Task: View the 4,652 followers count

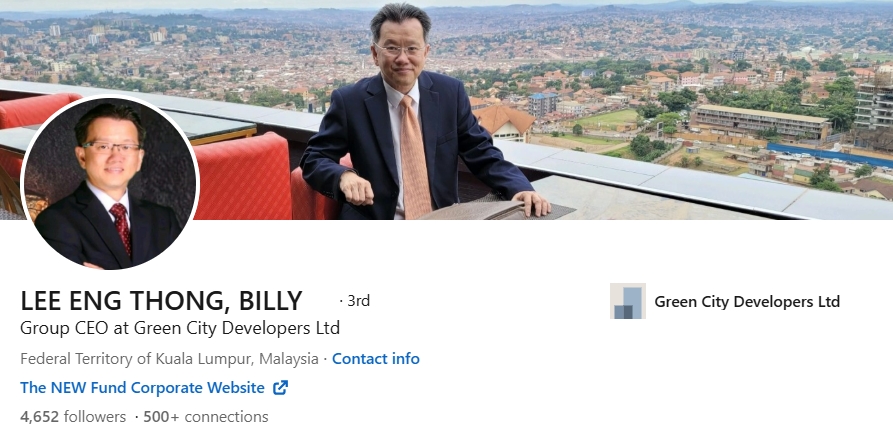Action: point(73,417)
